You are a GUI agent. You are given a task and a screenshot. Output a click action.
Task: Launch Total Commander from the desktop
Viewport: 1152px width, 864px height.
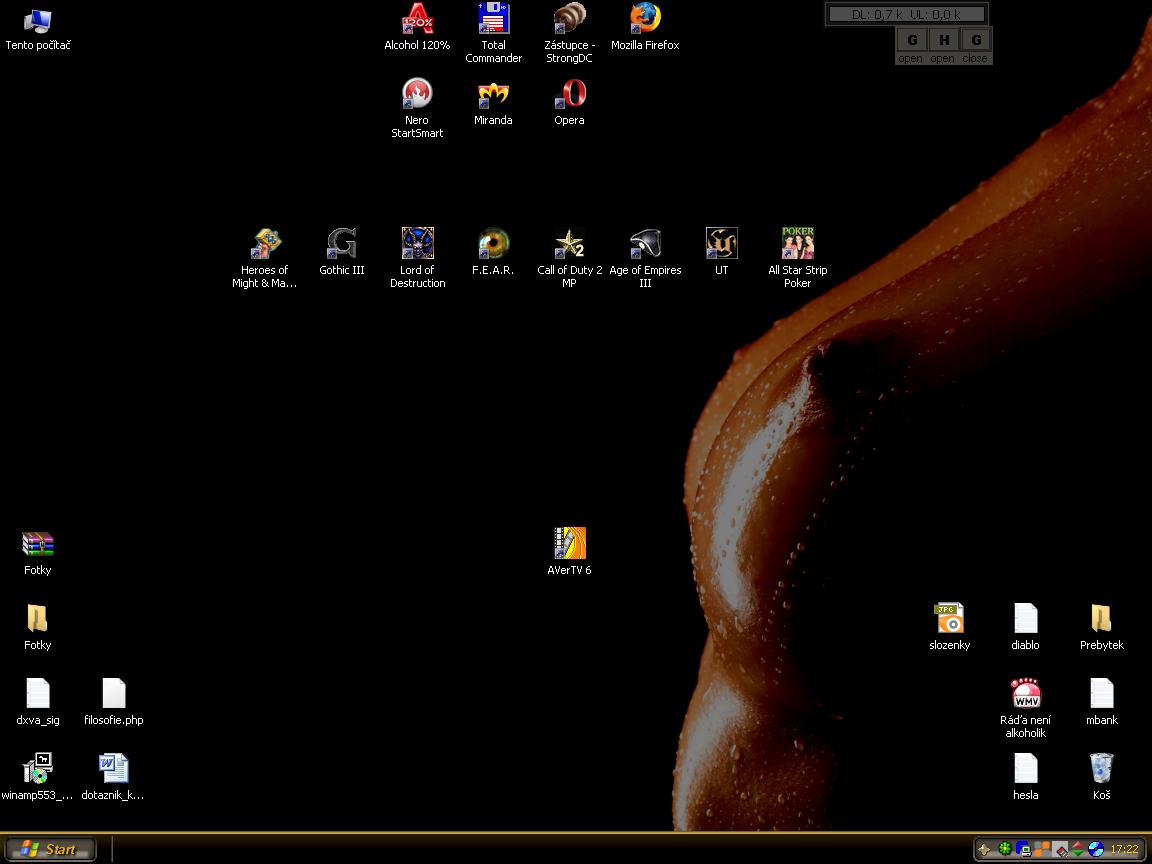point(493,20)
